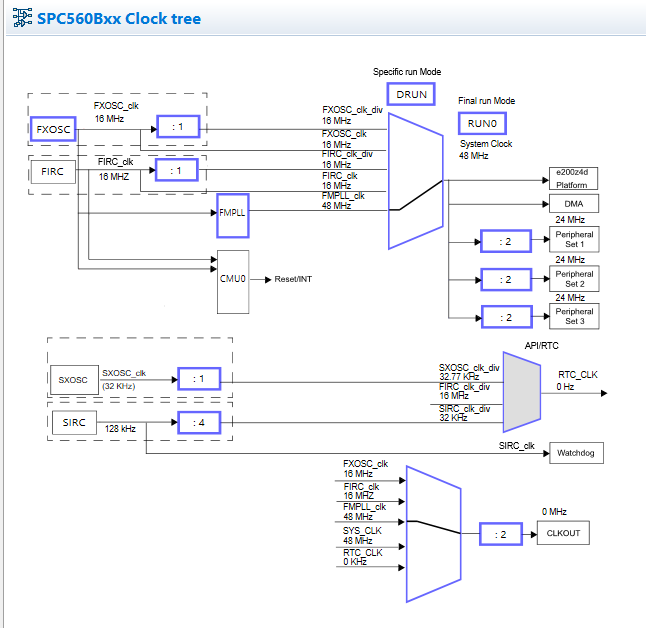Open the Peripheral Set 2 ": 2" divider
646x628 pixels.
[x=506, y=279]
